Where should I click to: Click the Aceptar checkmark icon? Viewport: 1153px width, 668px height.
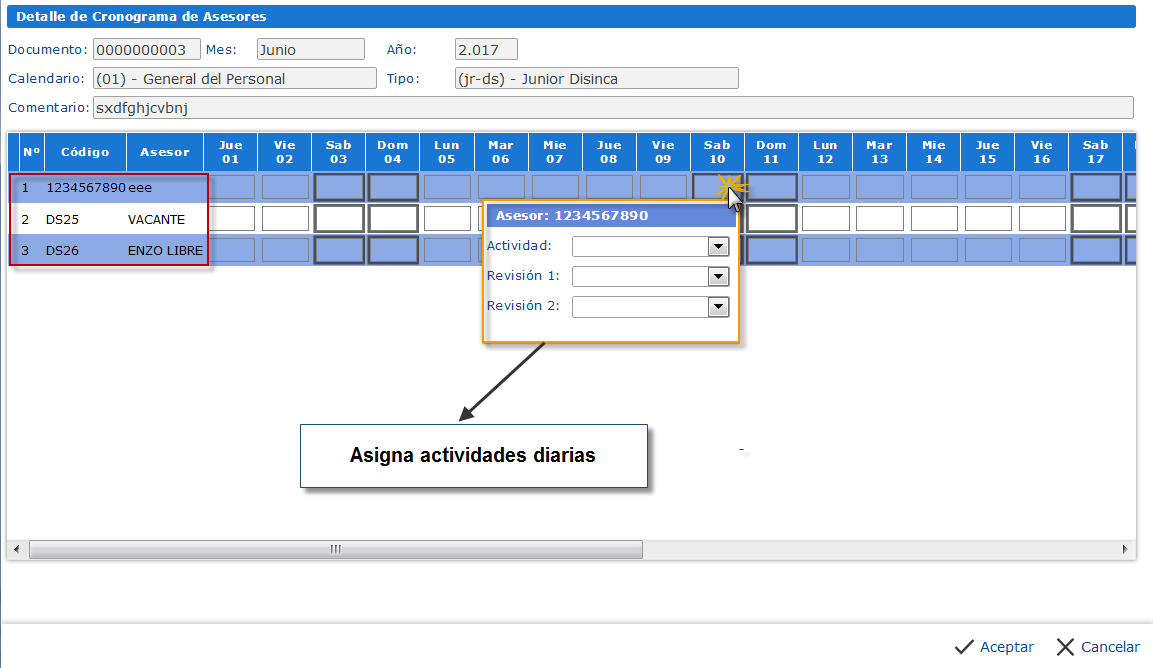pyautogui.click(x=964, y=647)
